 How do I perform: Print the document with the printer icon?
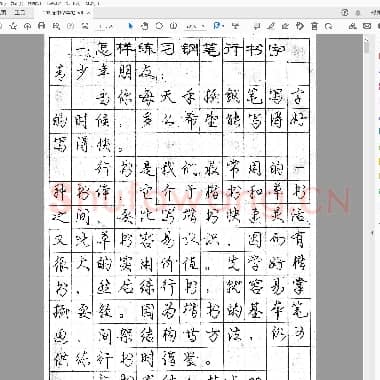(42, 26)
